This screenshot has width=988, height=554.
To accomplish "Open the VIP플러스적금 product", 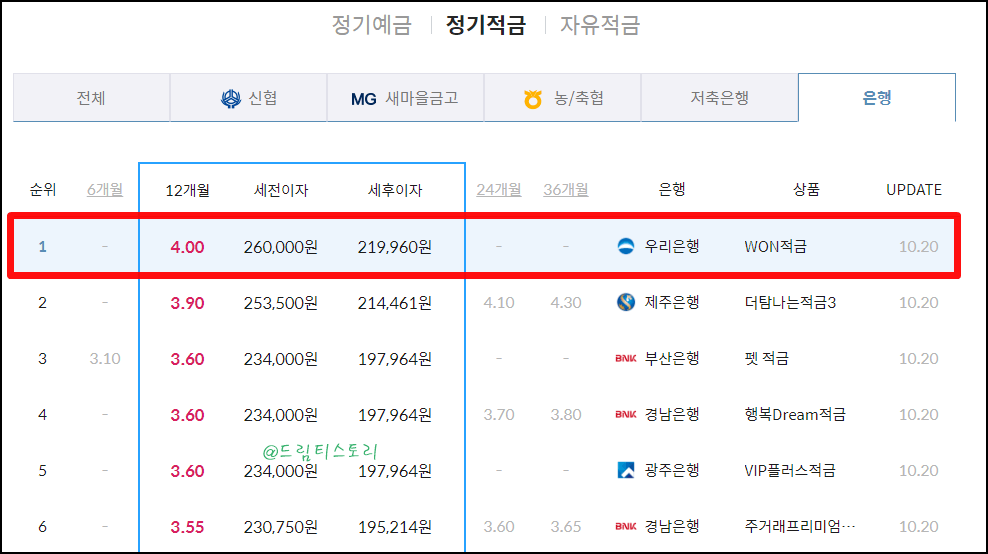I will 790,471.
